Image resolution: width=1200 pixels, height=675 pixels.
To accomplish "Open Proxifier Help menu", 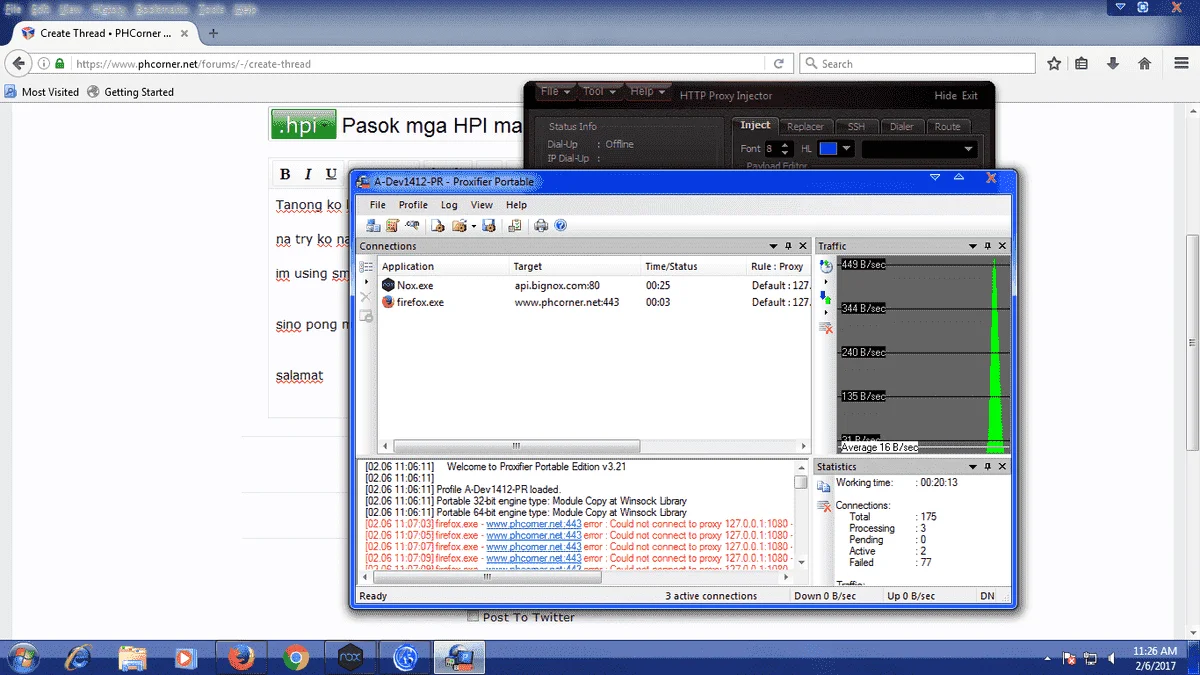I will click(x=516, y=205).
